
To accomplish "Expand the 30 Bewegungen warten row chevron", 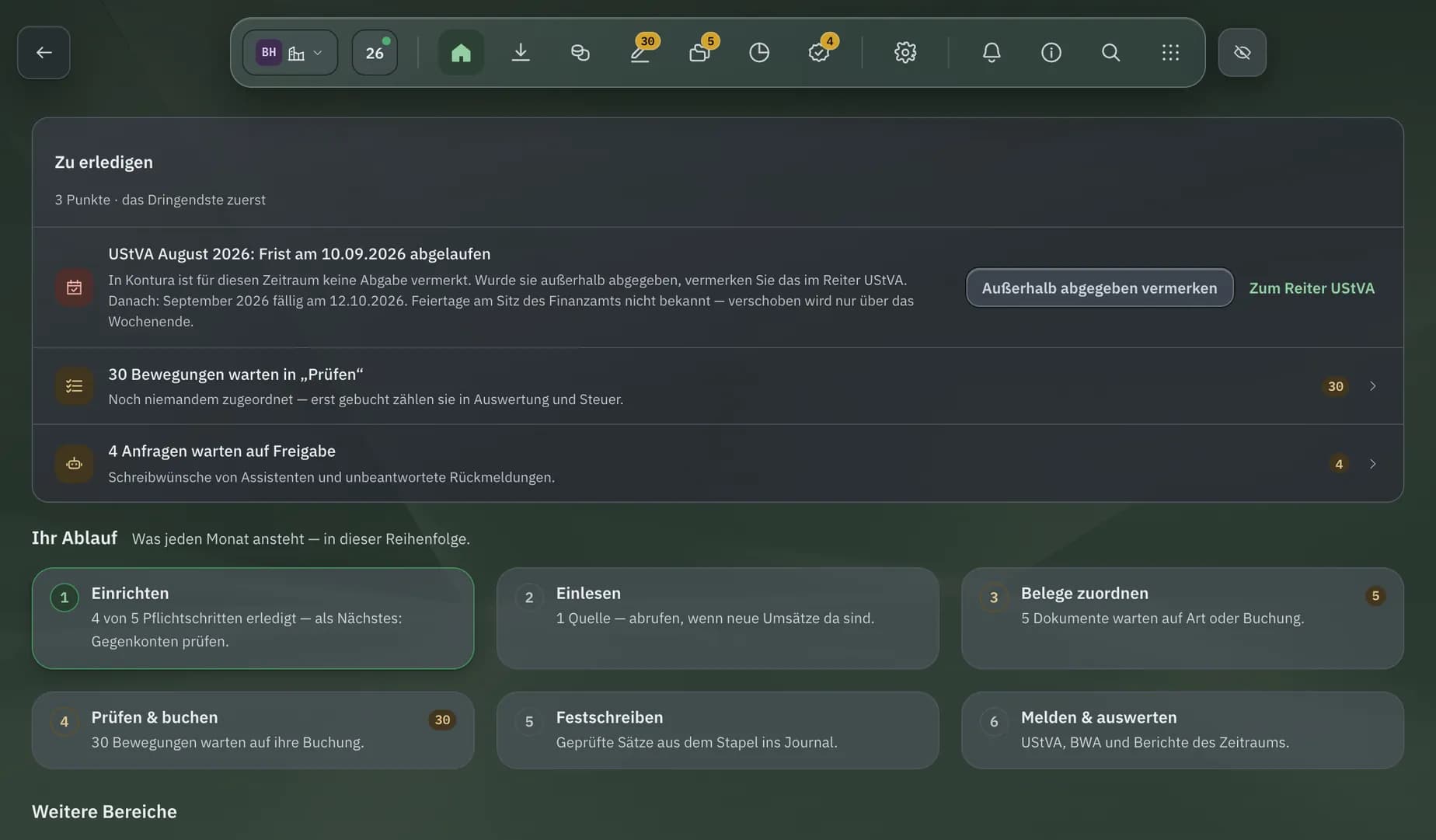I will point(1373,386).
